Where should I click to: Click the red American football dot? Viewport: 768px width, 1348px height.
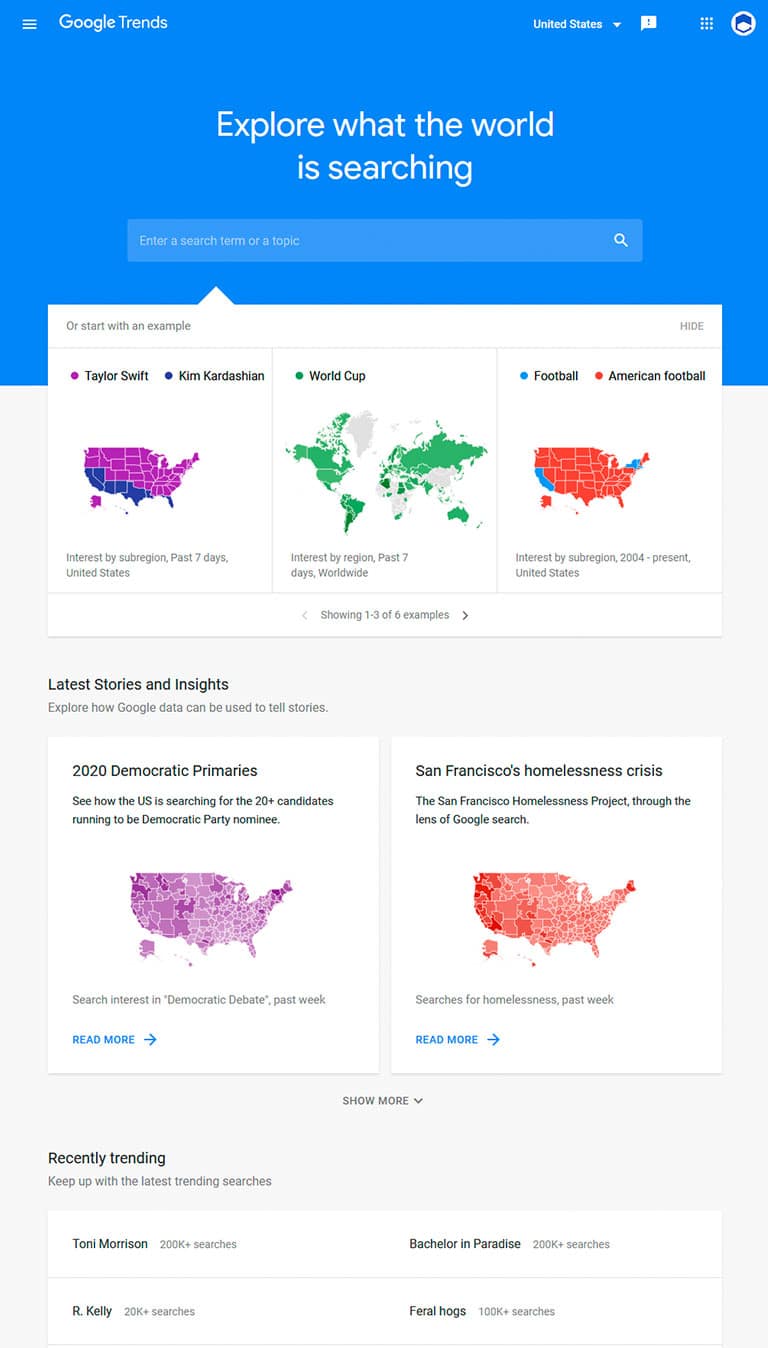[598, 376]
